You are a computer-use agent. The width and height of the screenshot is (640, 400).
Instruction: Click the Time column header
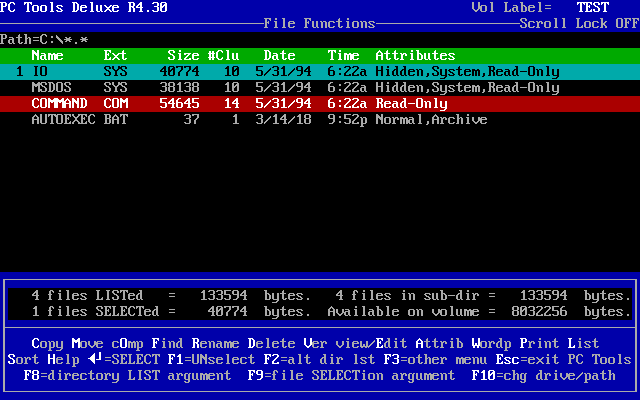click(343, 56)
